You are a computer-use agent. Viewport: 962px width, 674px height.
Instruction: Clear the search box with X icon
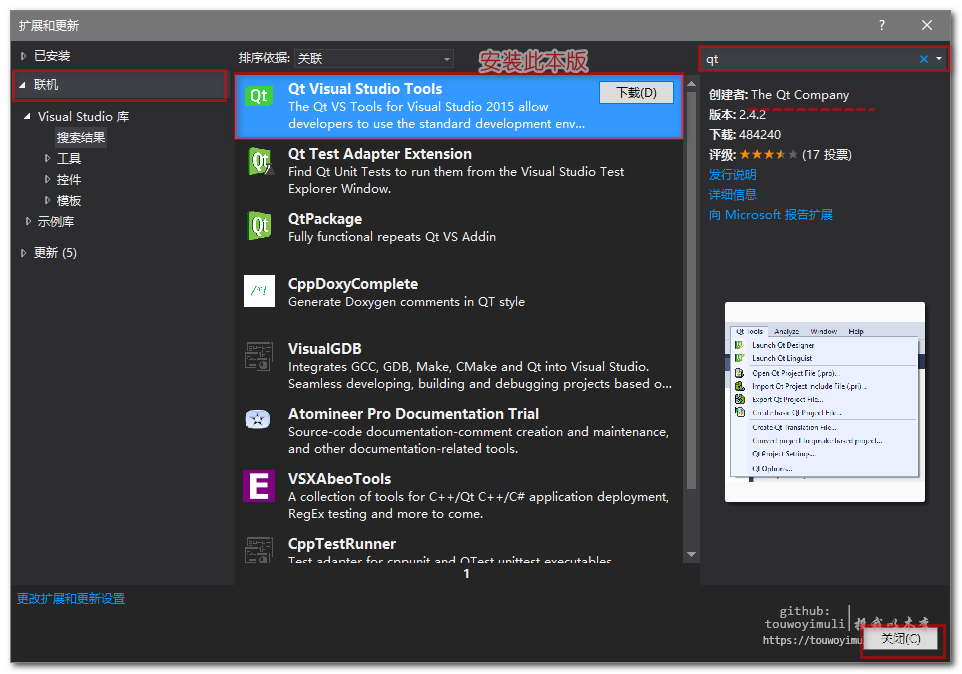pyautogui.click(x=923, y=59)
